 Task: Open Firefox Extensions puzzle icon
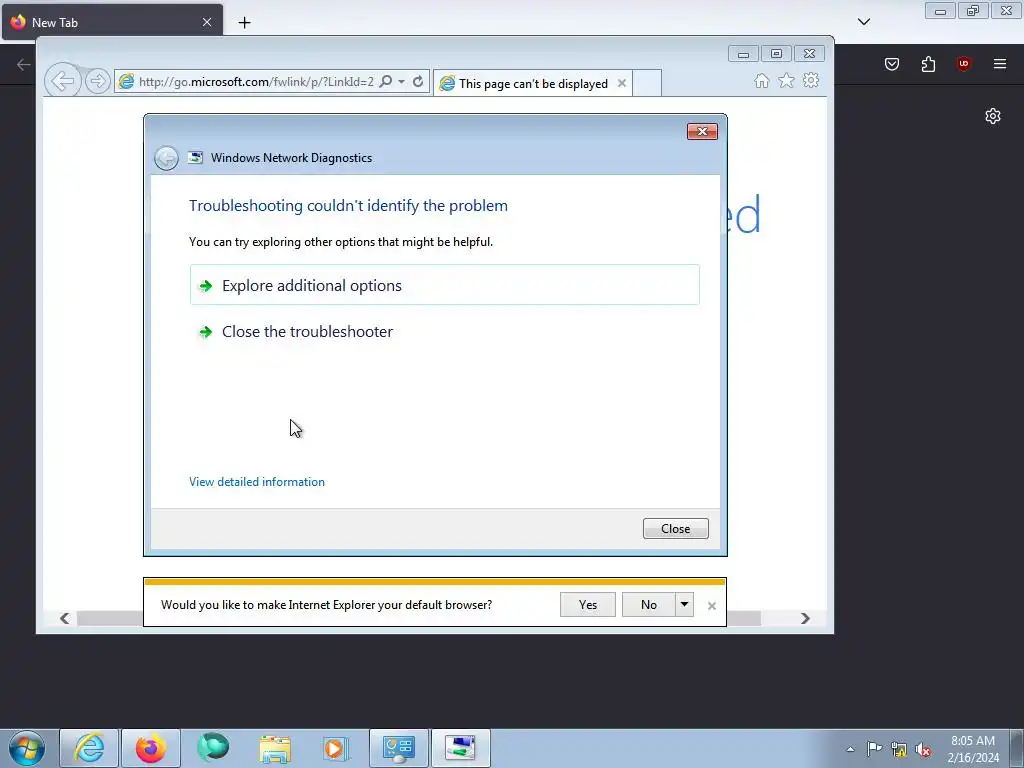coord(928,64)
